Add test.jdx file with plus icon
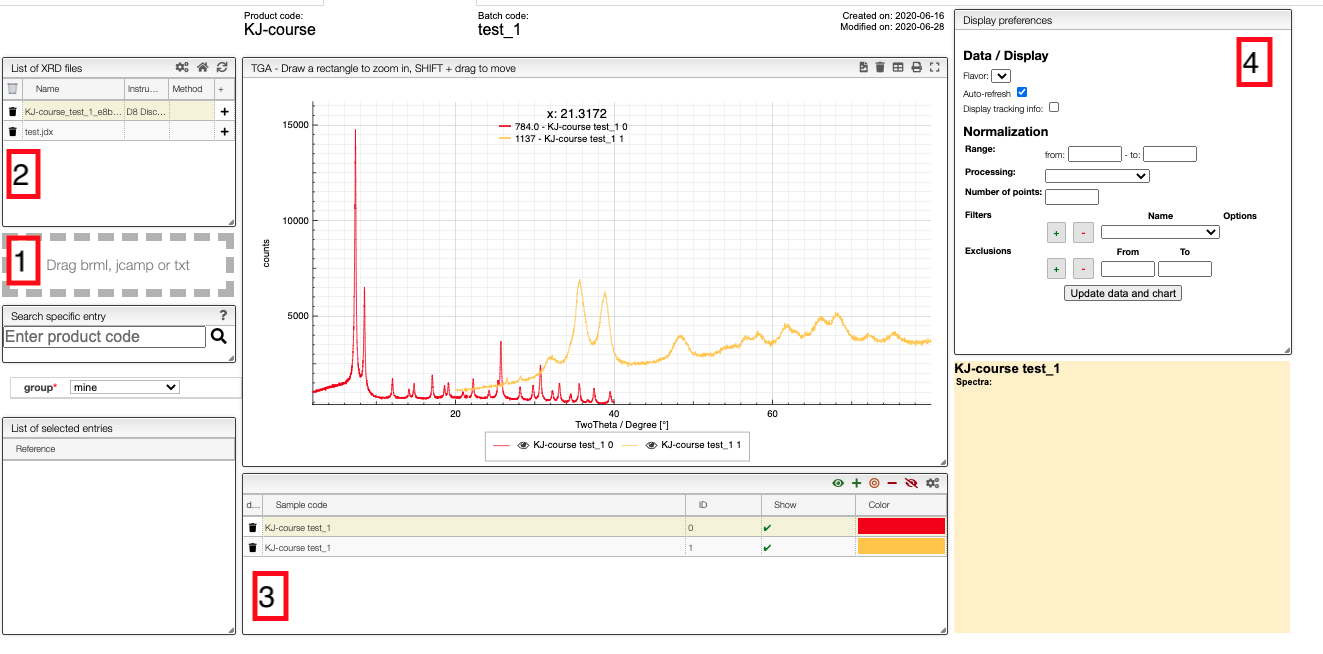 pyautogui.click(x=224, y=131)
